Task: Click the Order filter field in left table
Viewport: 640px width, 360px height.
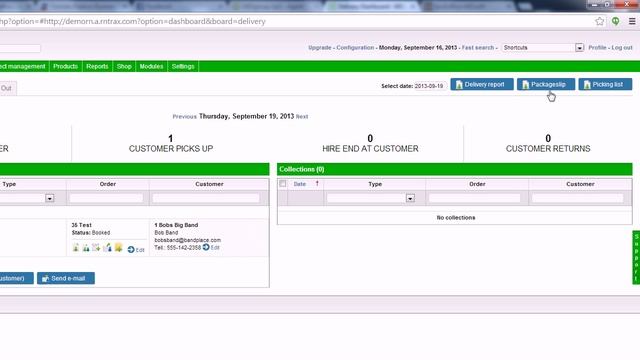Action: tap(106, 198)
